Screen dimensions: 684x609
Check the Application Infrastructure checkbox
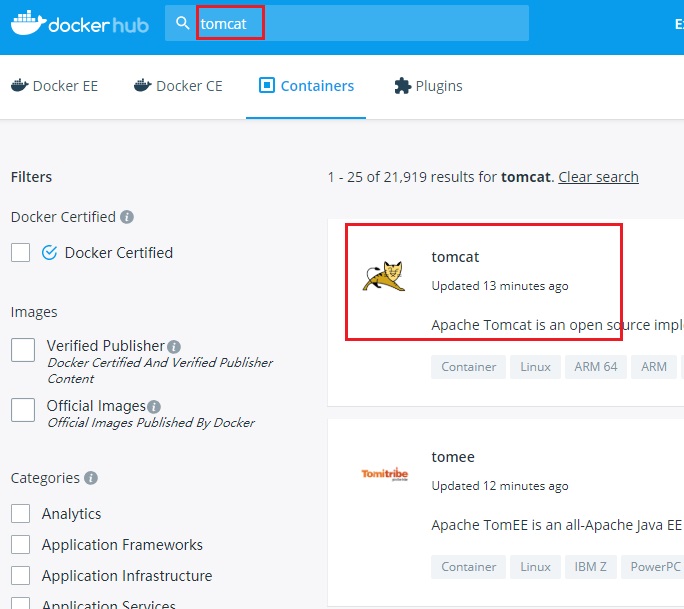coord(21,575)
